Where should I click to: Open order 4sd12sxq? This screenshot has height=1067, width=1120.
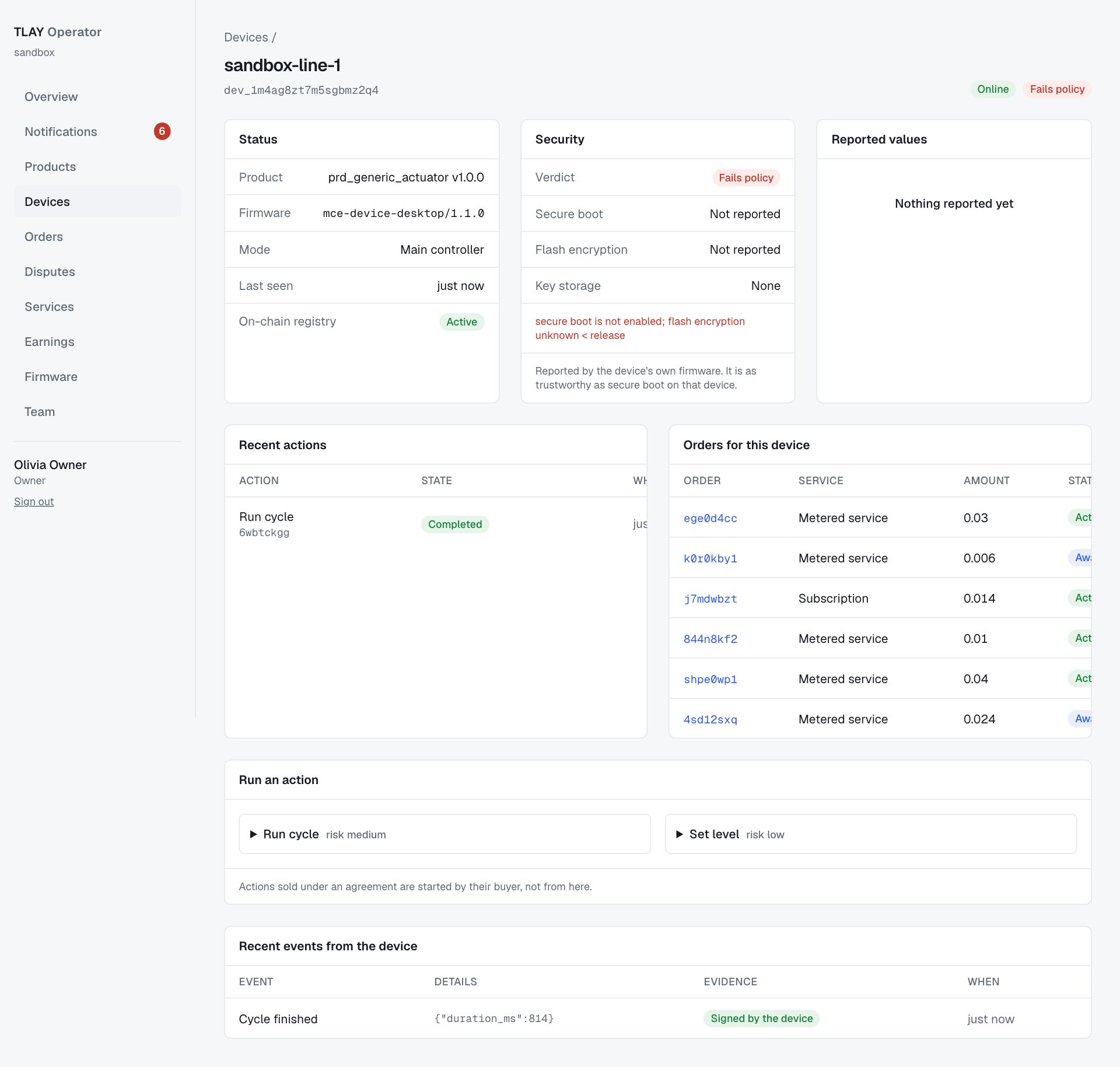click(710, 720)
